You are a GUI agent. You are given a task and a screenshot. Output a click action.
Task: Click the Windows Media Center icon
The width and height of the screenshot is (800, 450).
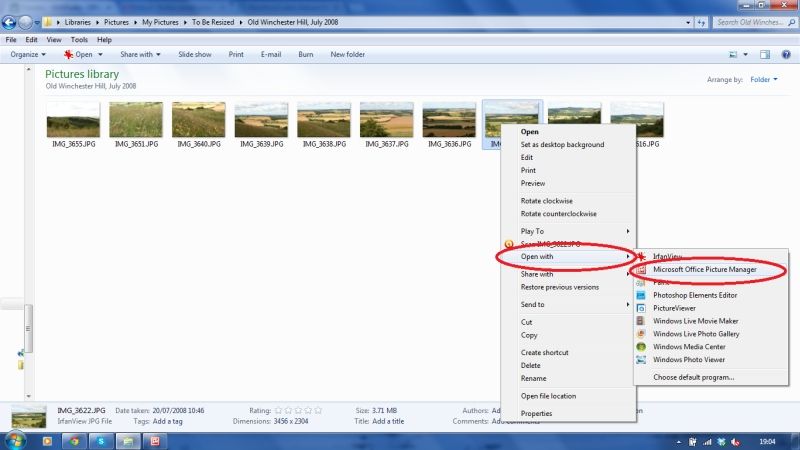click(x=641, y=346)
